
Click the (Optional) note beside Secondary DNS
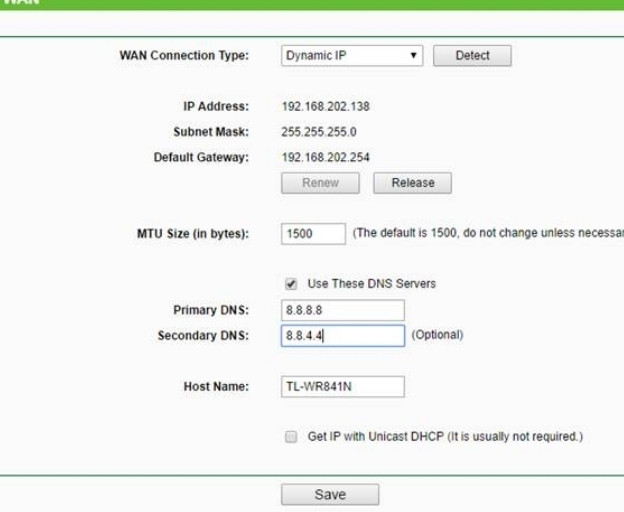437,335
